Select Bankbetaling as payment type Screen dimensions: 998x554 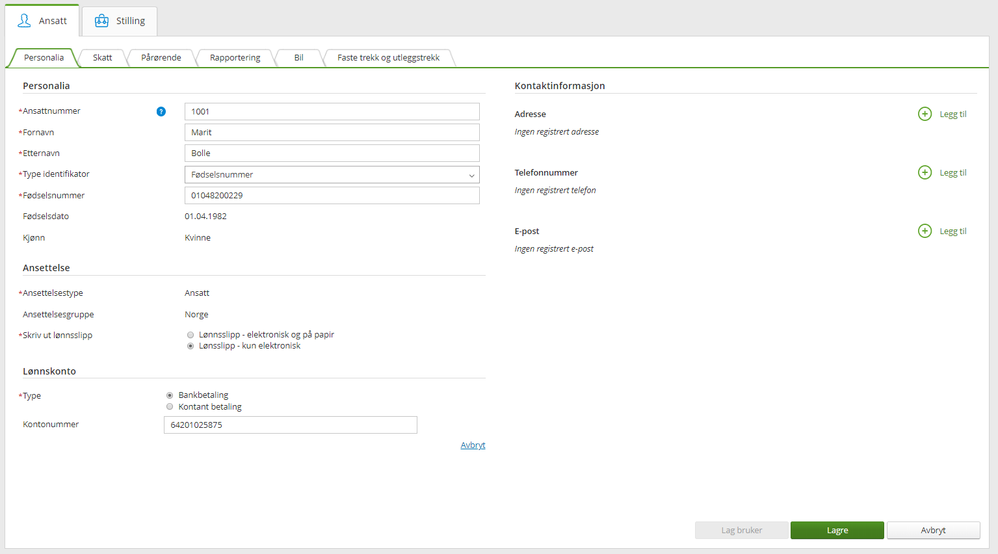169,396
